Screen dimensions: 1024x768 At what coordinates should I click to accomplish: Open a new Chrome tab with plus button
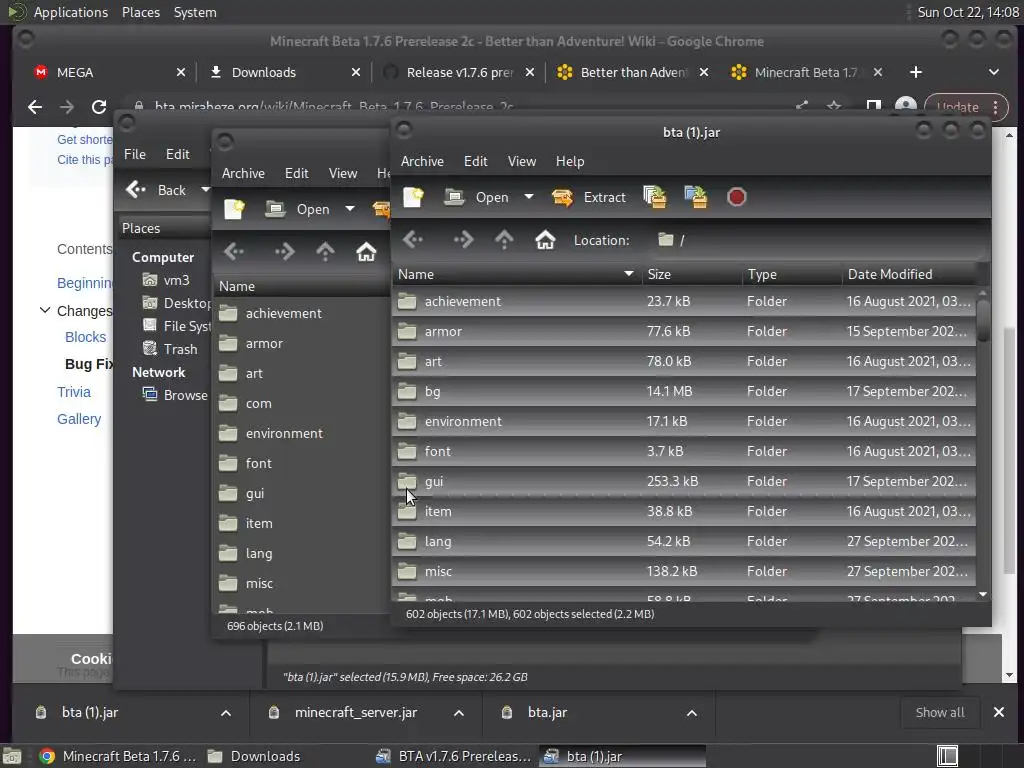(x=916, y=72)
